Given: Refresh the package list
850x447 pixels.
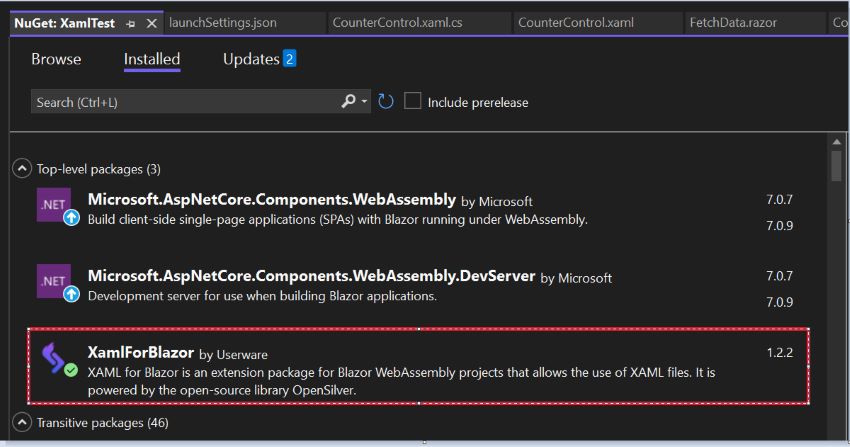Looking at the screenshot, I should [x=385, y=102].
